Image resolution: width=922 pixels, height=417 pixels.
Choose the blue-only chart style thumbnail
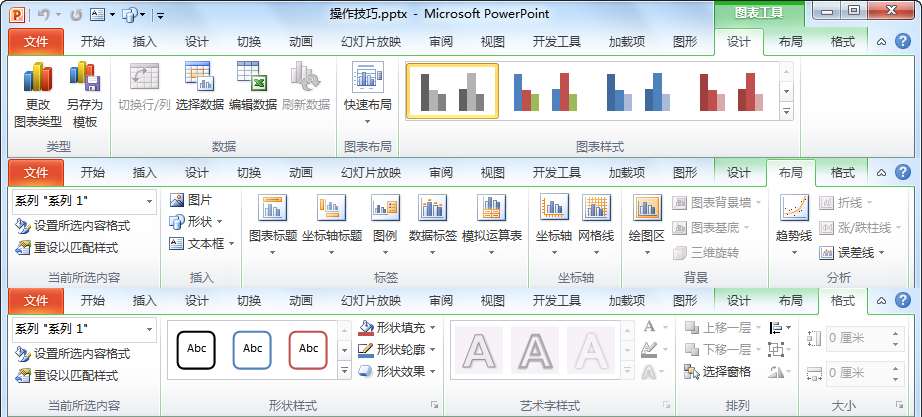click(x=638, y=91)
